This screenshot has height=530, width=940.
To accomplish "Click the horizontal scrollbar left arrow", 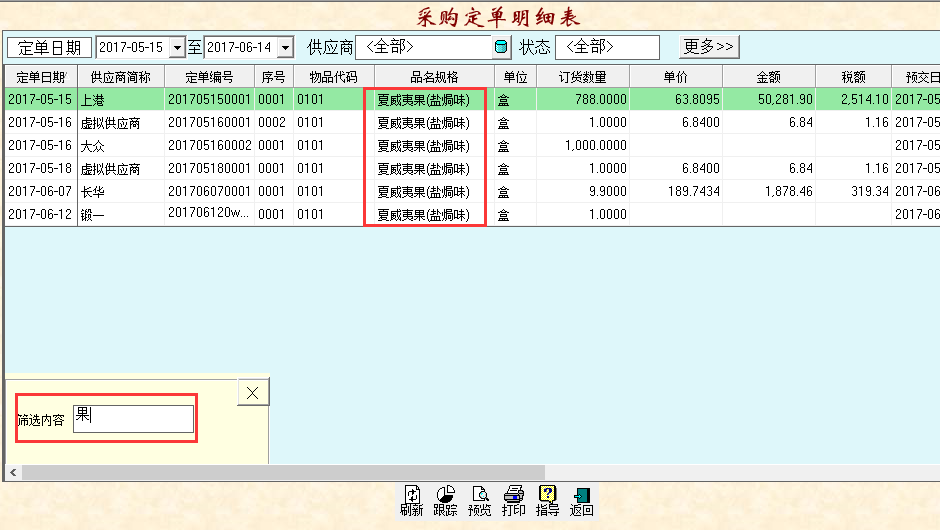I will pyautogui.click(x=13, y=472).
